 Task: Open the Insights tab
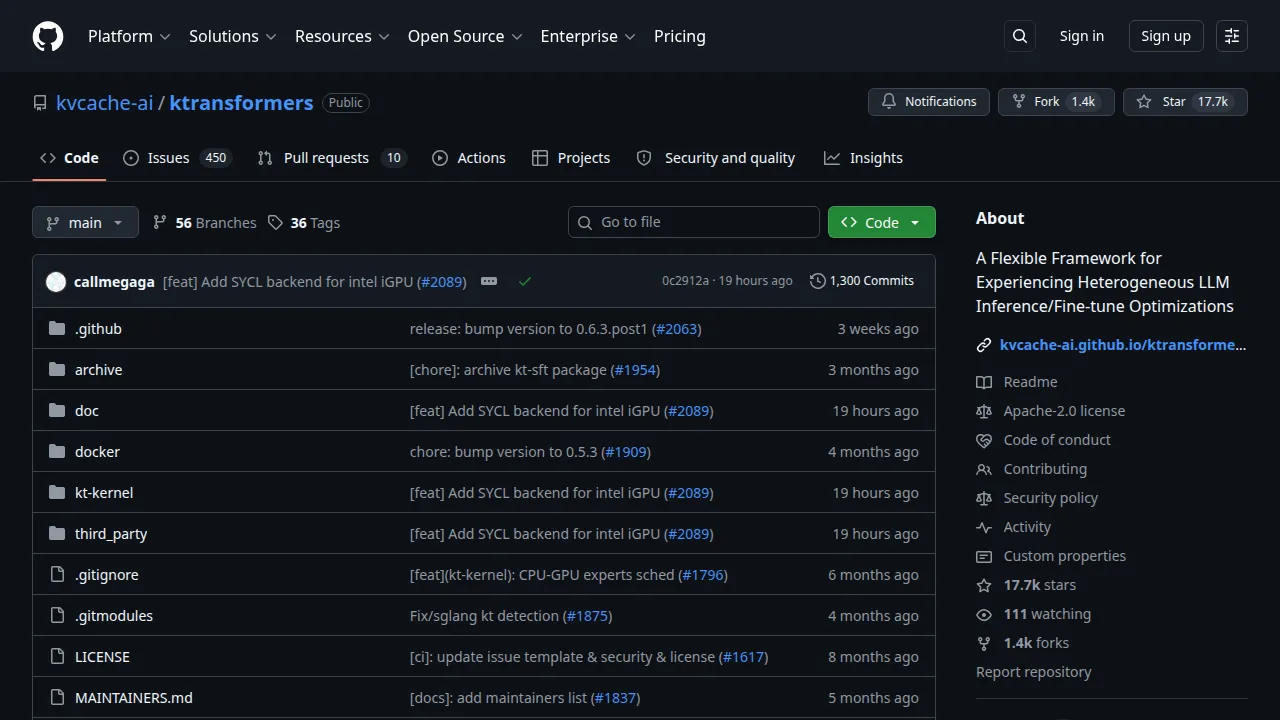coord(863,158)
